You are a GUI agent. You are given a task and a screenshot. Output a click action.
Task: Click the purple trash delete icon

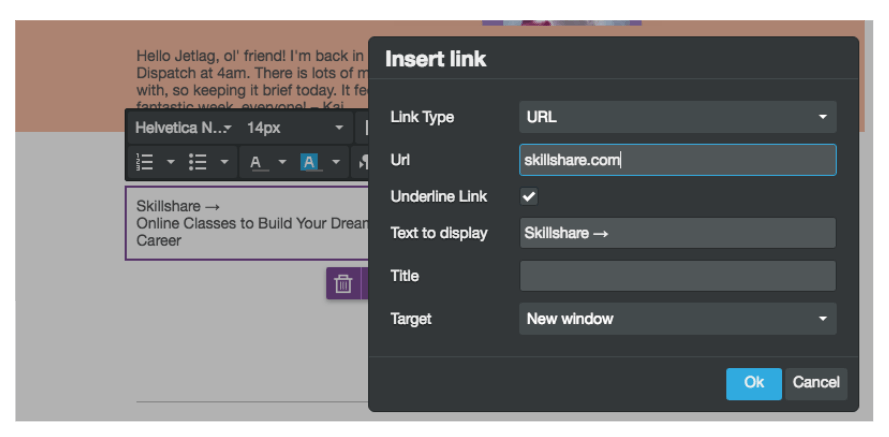tap(343, 284)
